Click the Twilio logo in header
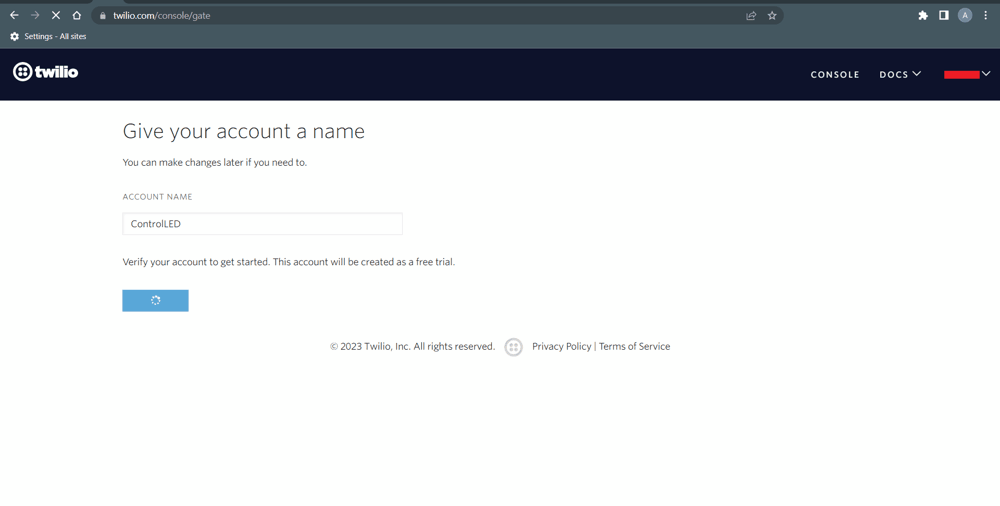Screen dimensions: 1000x506 tap(45, 72)
